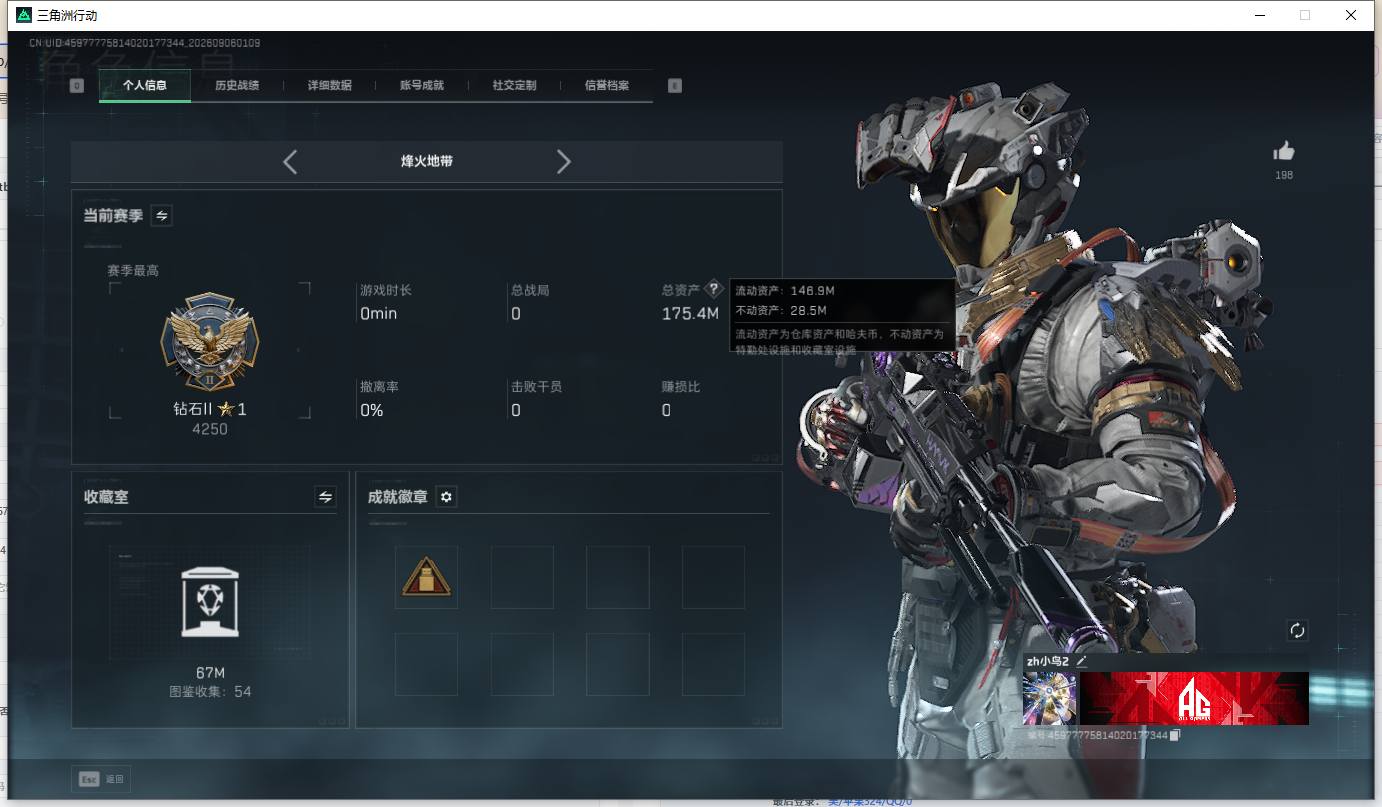The height and width of the screenshot is (807, 1382).
Task: Go to the 社交定制 tab
Action: [514, 86]
